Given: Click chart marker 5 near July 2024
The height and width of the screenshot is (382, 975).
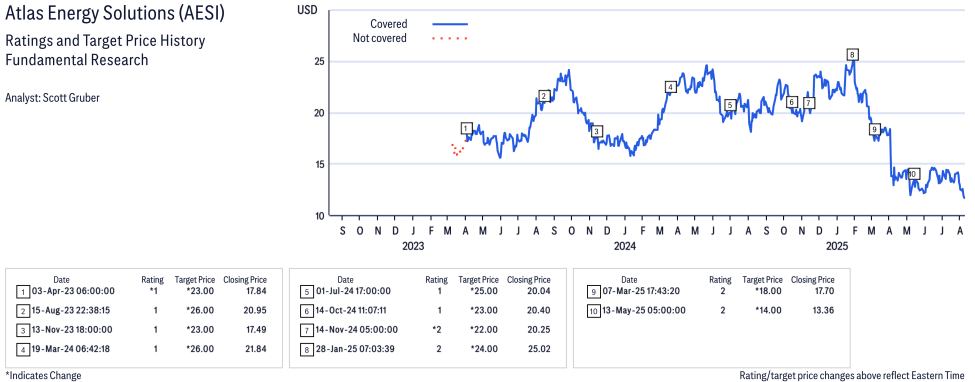Looking at the screenshot, I should coord(730,105).
